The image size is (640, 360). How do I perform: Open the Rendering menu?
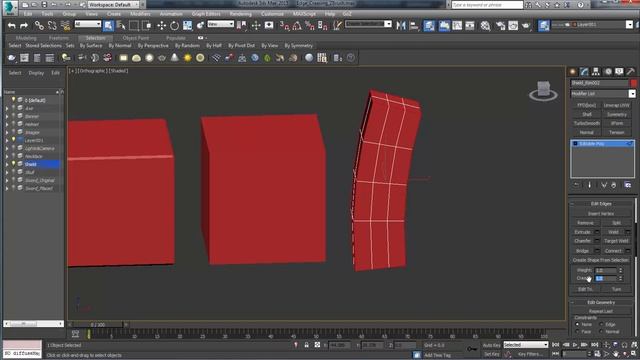point(240,14)
